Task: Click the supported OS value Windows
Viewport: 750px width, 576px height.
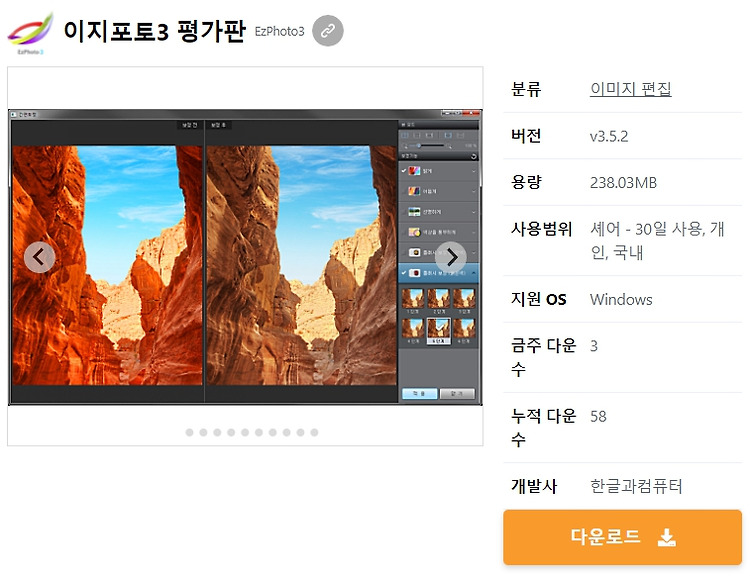Action: (621, 299)
